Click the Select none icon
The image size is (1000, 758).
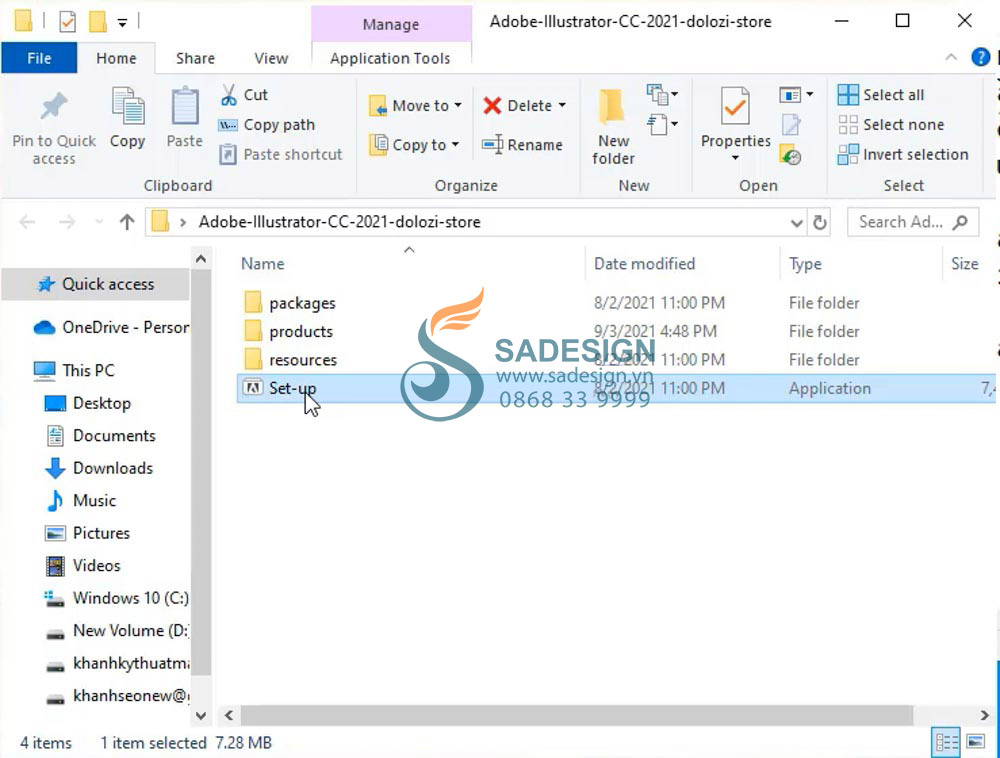[848, 124]
